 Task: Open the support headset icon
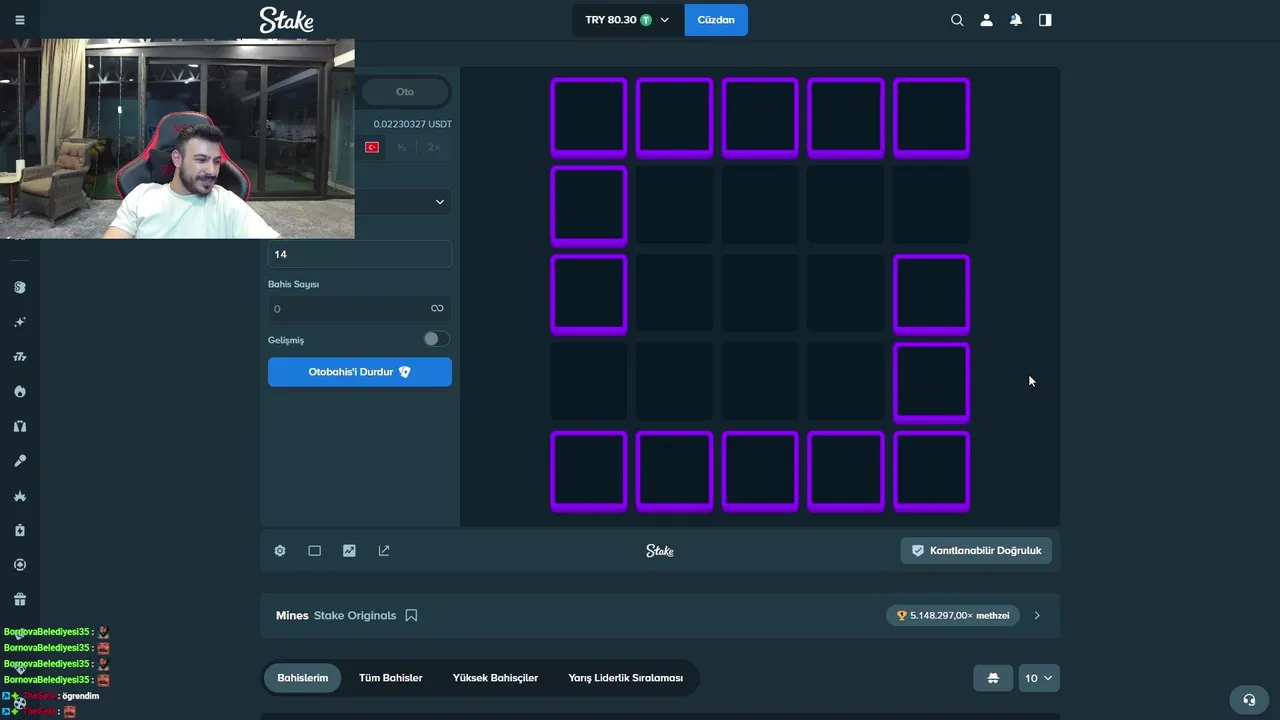point(1248,700)
